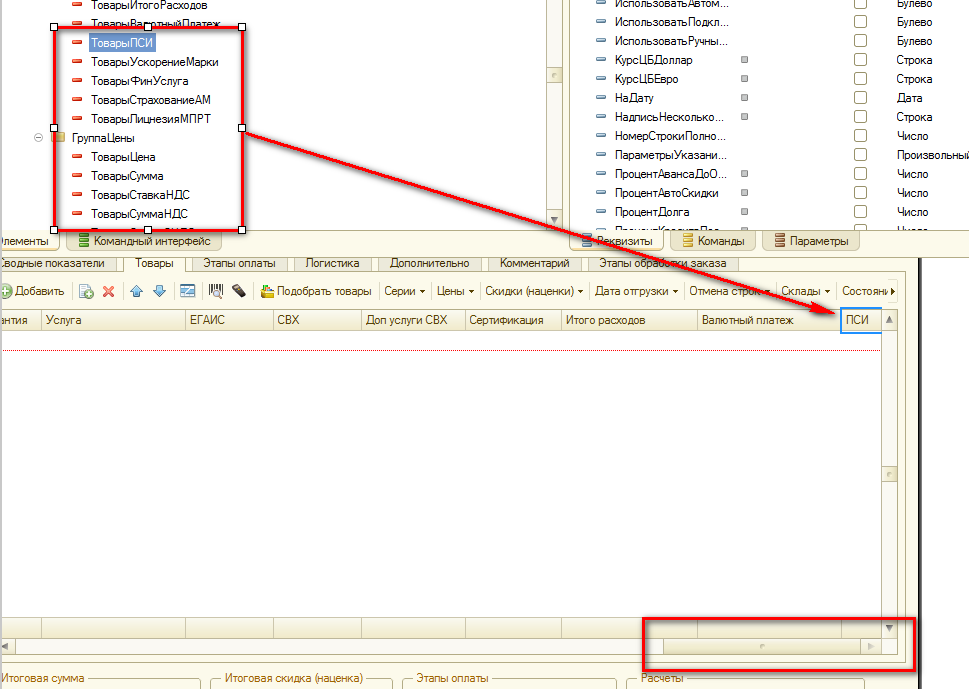The image size is (969, 689).
Task: Click the table edit-mode icon after the arrows
Action: (187, 291)
